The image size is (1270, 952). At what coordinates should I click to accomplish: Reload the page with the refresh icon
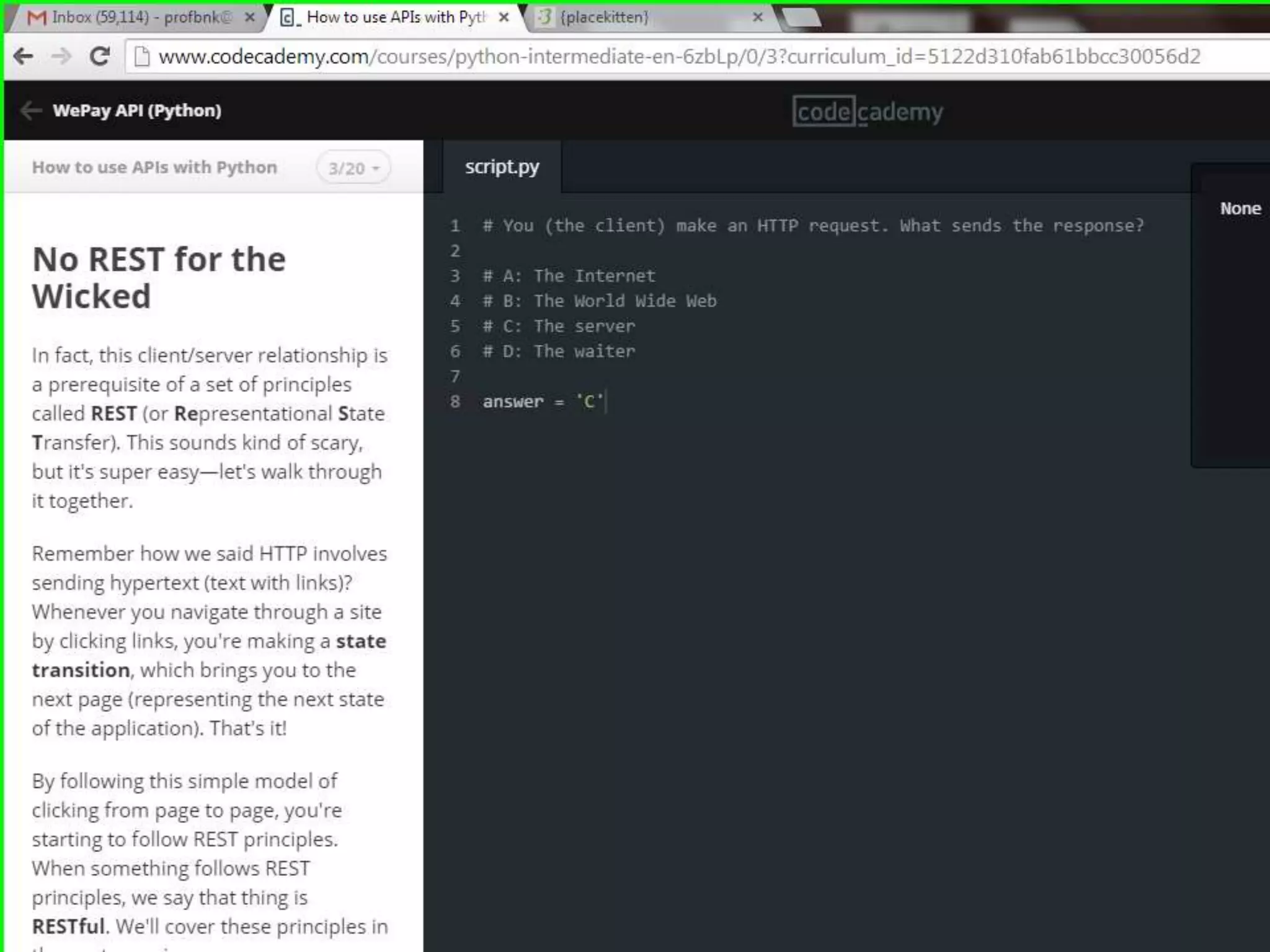tap(99, 56)
